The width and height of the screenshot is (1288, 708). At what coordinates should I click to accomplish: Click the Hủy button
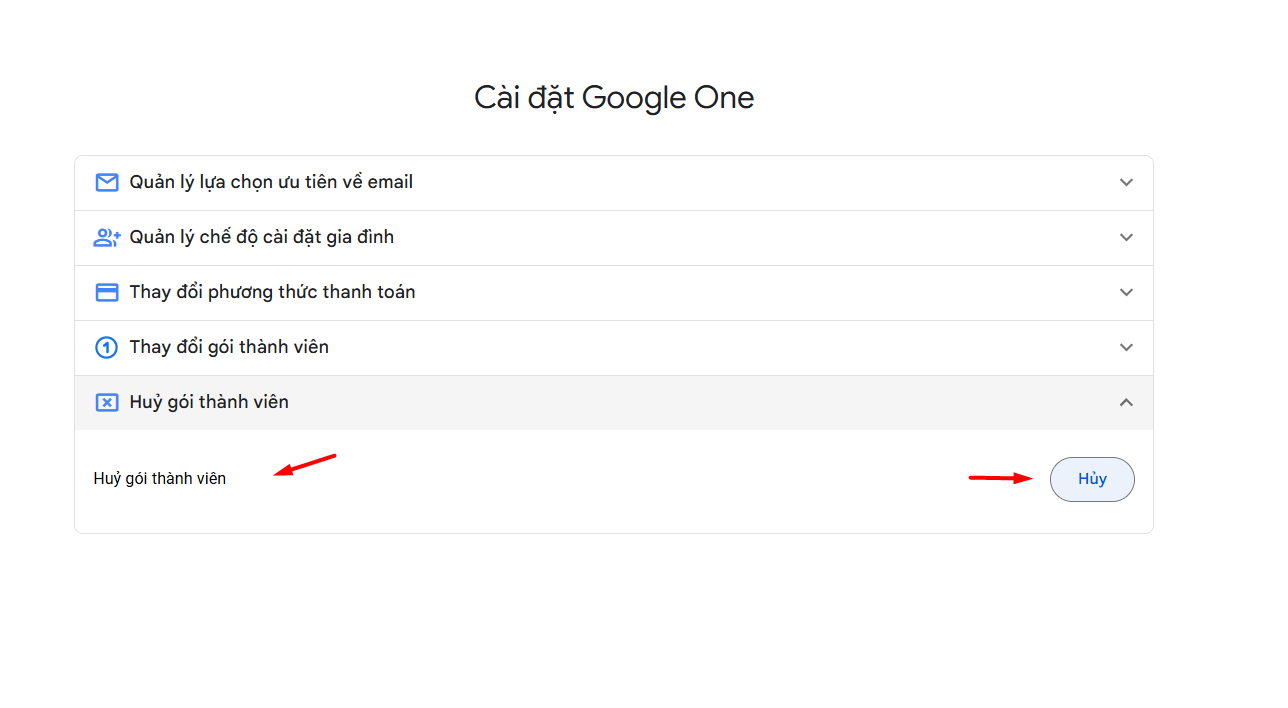1092,479
